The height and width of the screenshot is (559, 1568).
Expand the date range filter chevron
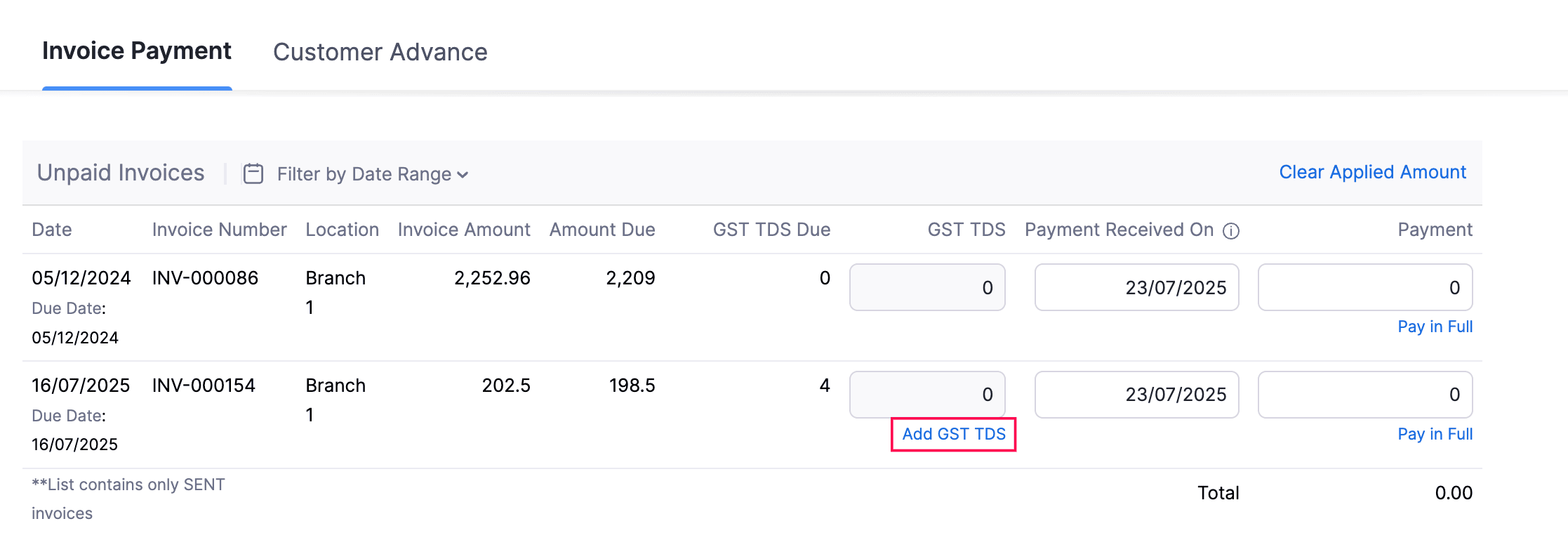(463, 175)
